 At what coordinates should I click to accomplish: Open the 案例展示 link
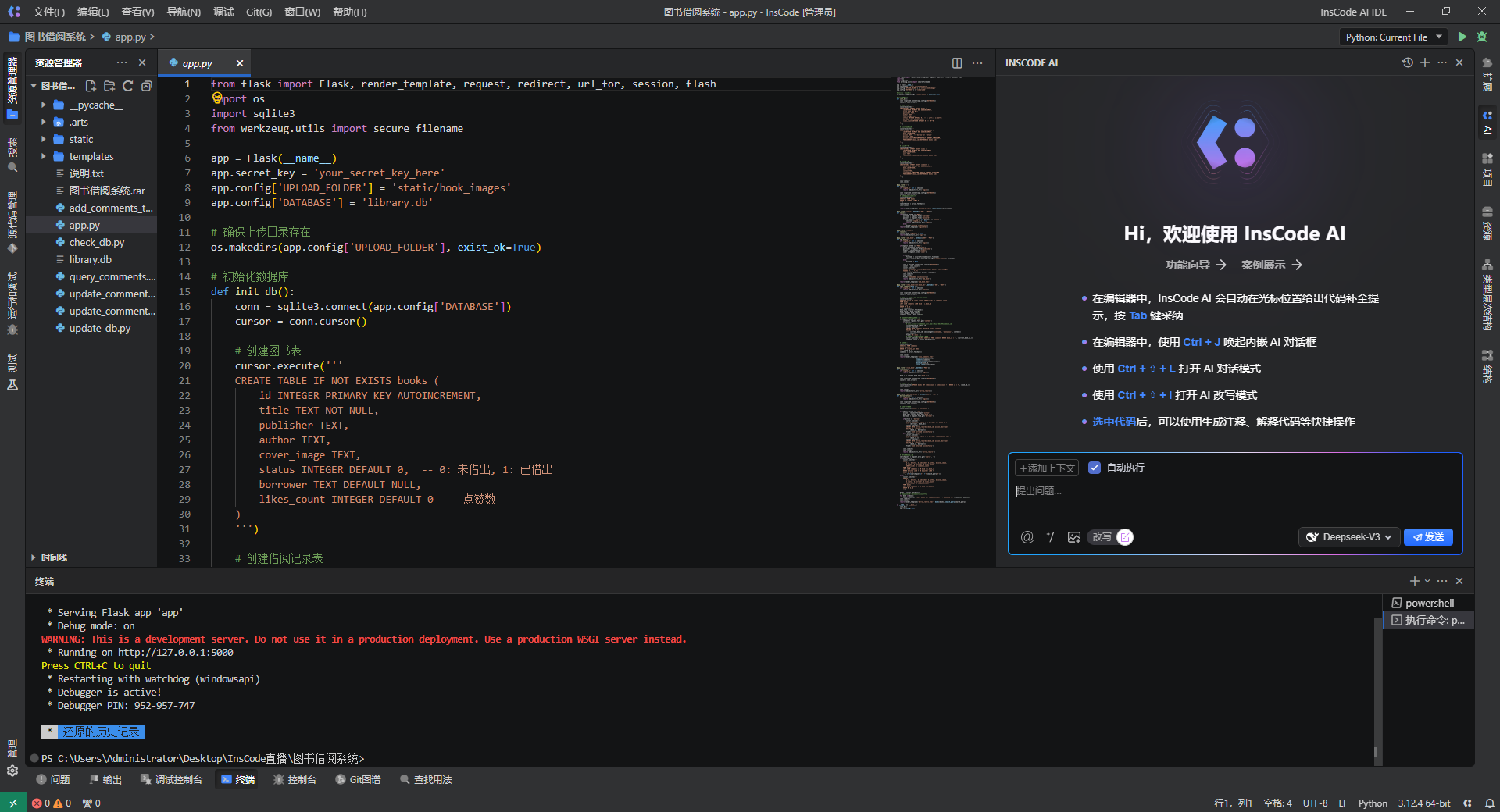[1272, 265]
